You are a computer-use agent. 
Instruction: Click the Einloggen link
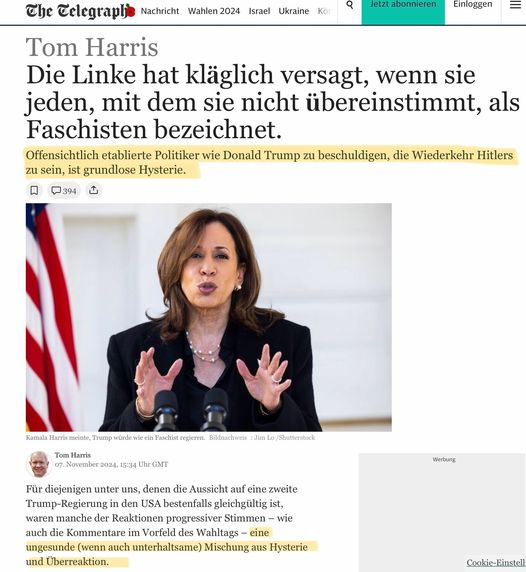(473, 4)
